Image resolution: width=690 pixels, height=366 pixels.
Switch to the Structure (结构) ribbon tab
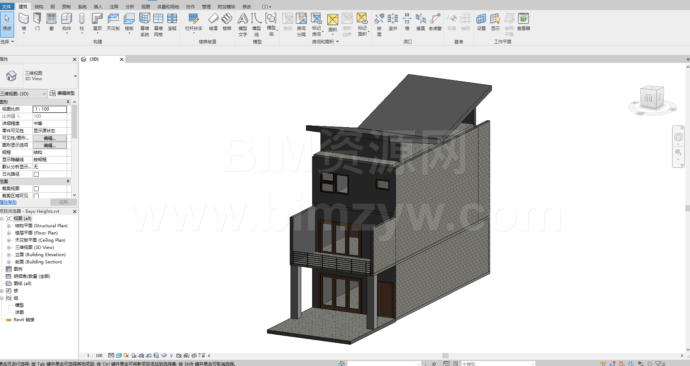[x=39, y=7]
